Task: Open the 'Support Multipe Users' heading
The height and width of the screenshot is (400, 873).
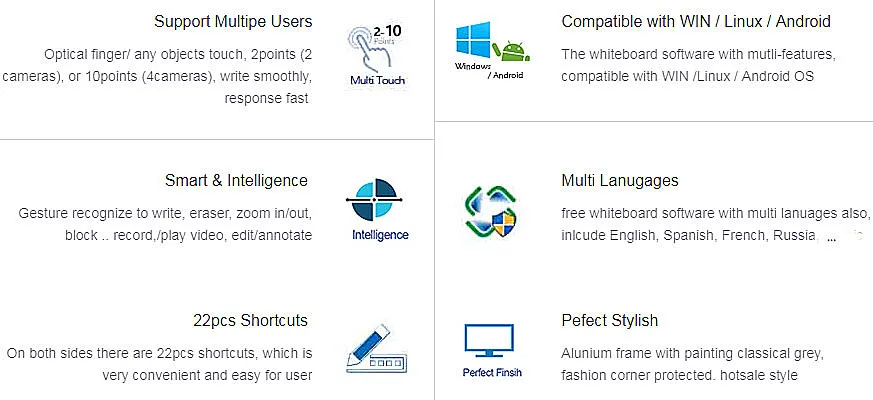Action: (233, 21)
